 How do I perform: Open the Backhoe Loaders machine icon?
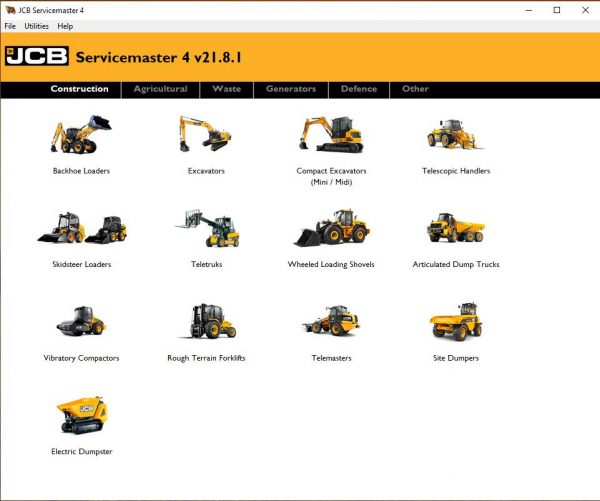pyautogui.click(x=81, y=134)
